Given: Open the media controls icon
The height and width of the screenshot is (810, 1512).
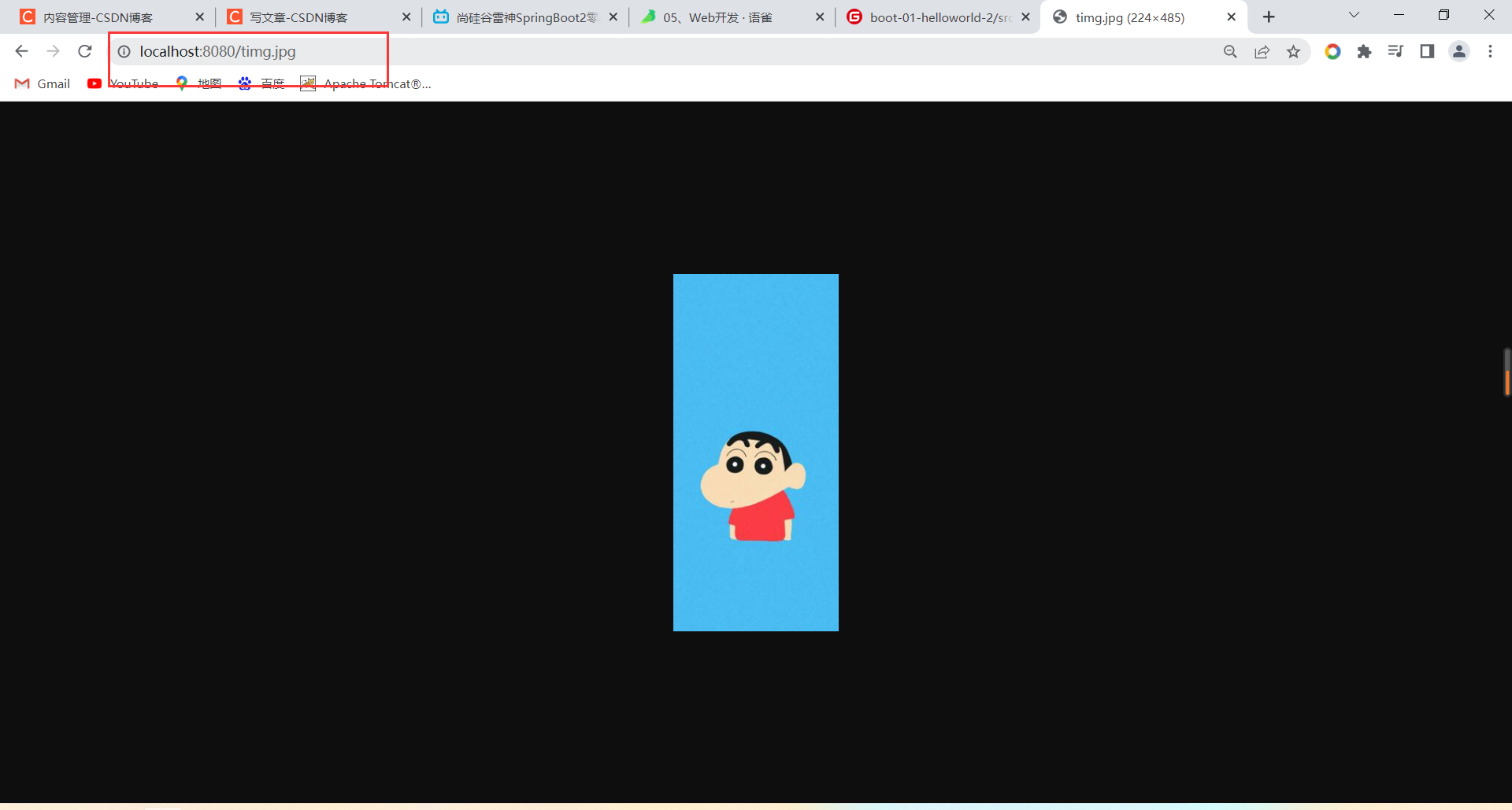Looking at the screenshot, I should [x=1396, y=51].
